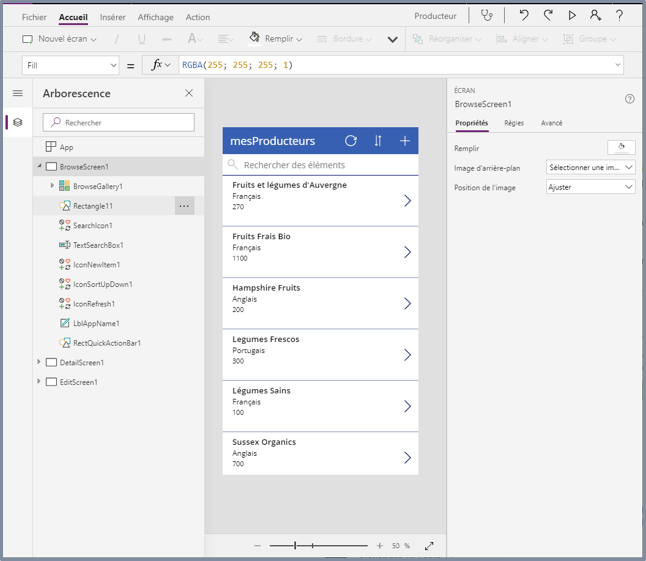Click the sort icon in app header
Image resolution: width=646 pixels, height=561 pixels.
pos(378,141)
